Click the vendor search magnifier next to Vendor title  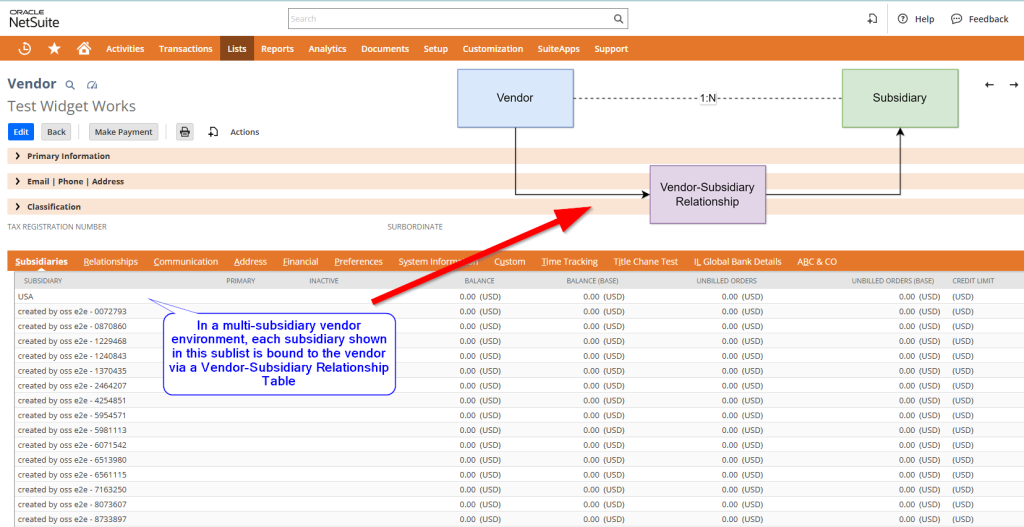71,85
